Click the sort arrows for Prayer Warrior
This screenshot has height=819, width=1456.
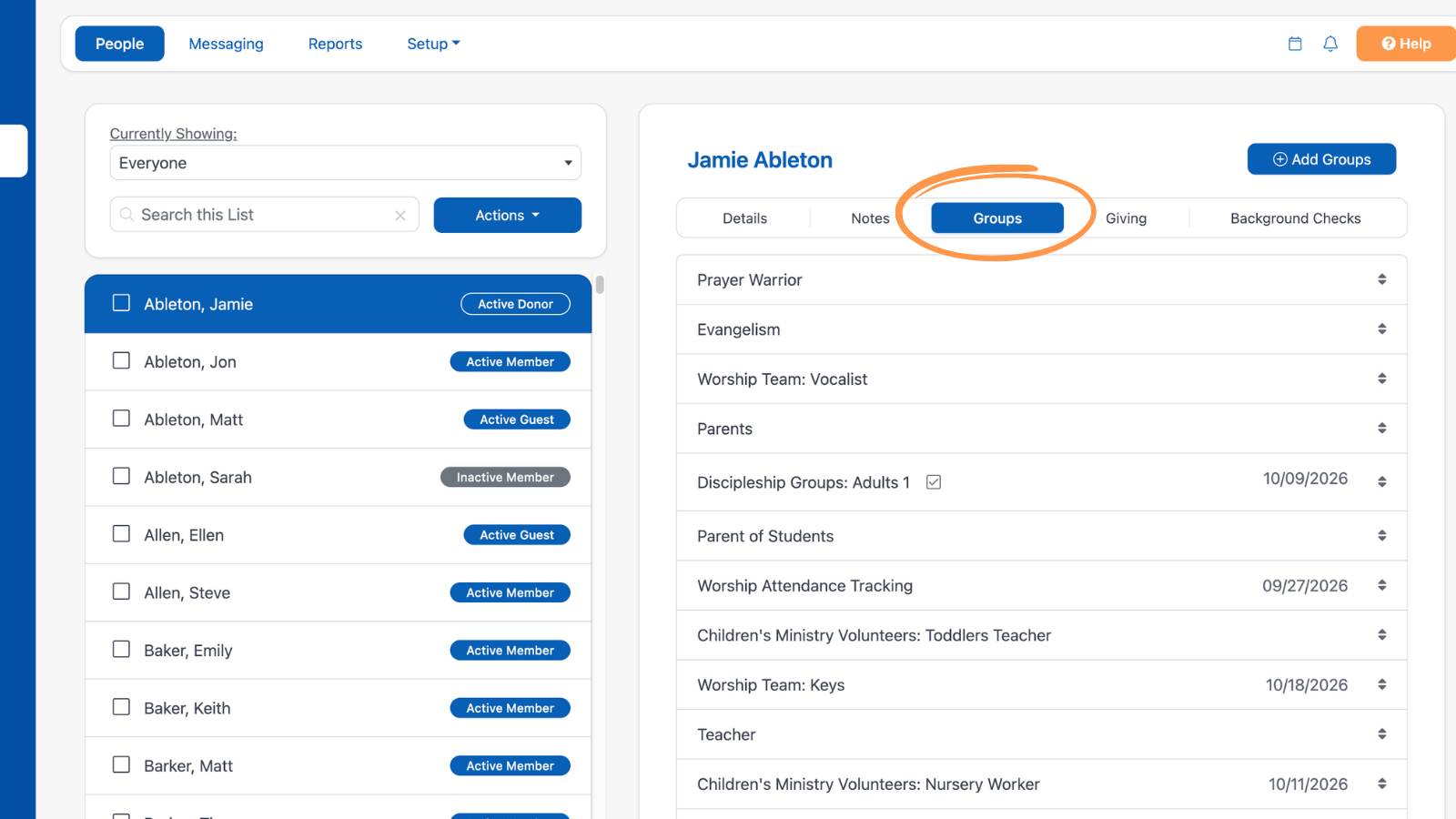click(1381, 279)
